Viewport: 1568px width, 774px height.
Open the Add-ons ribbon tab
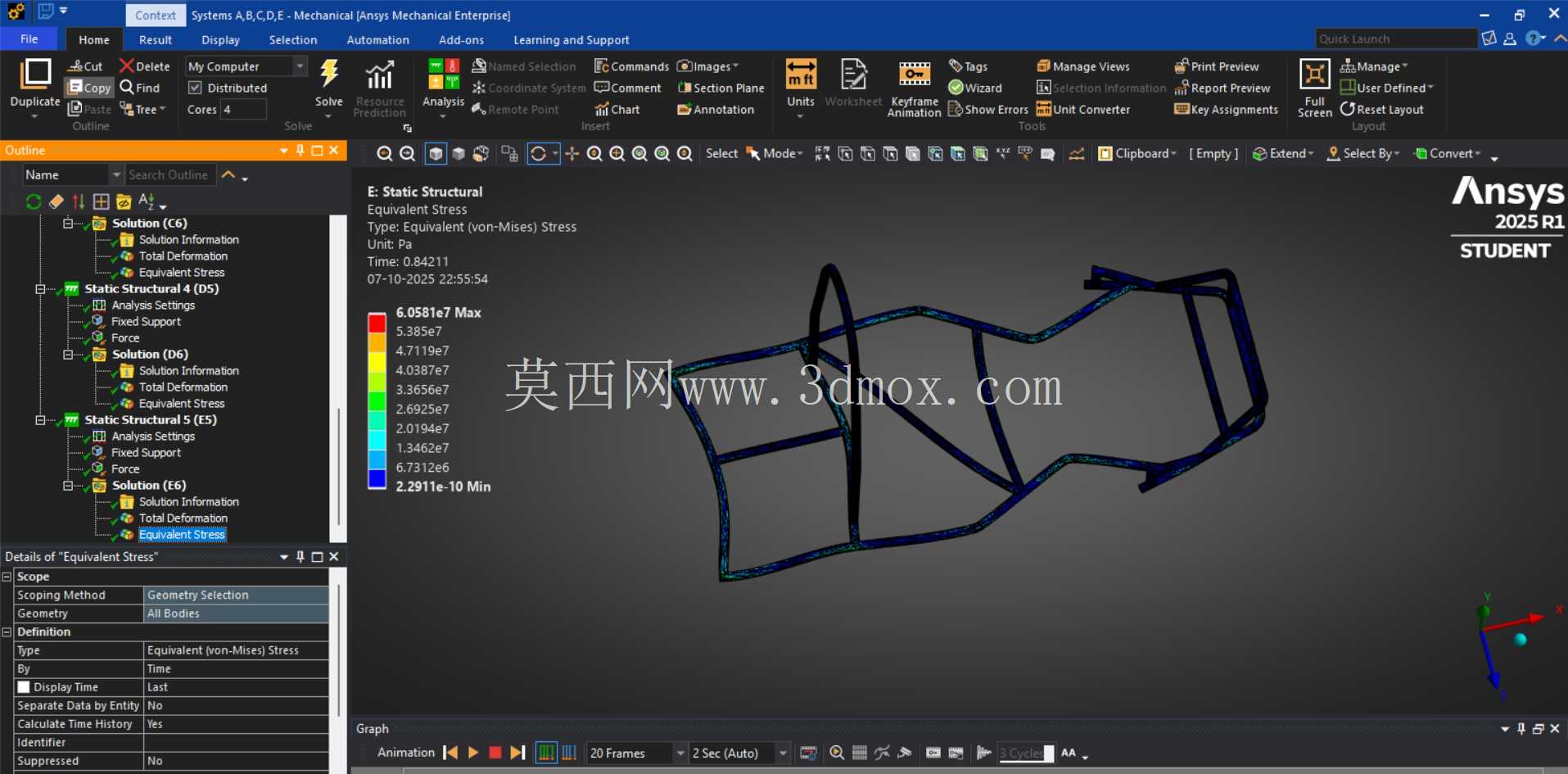pyautogui.click(x=461, y=39)
